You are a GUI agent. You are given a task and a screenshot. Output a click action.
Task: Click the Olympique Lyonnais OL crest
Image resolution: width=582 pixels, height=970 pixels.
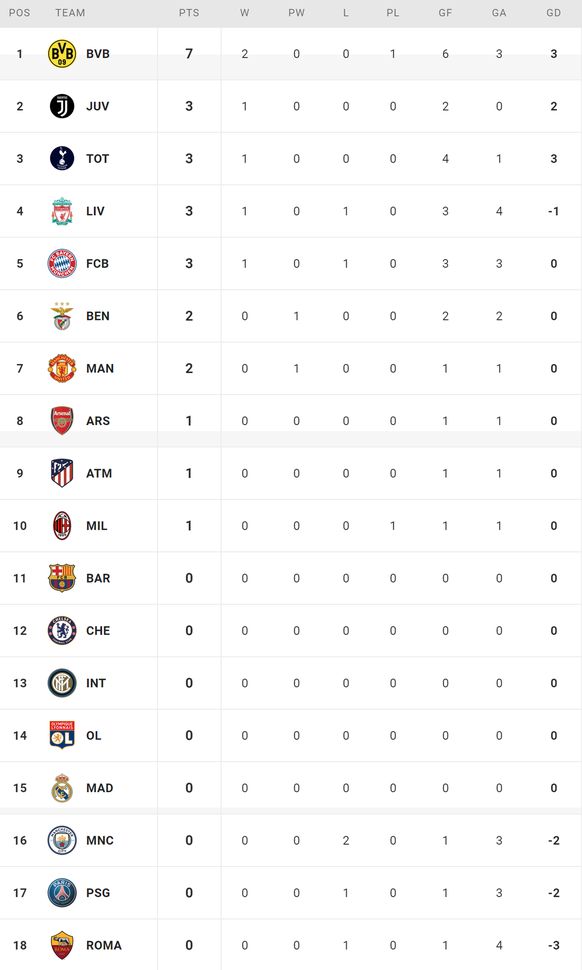(62, 736)
